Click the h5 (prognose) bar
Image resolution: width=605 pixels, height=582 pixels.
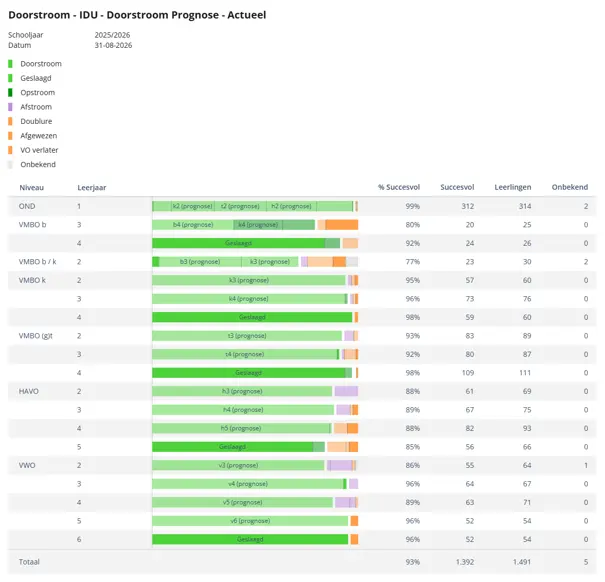pos(241,428)
